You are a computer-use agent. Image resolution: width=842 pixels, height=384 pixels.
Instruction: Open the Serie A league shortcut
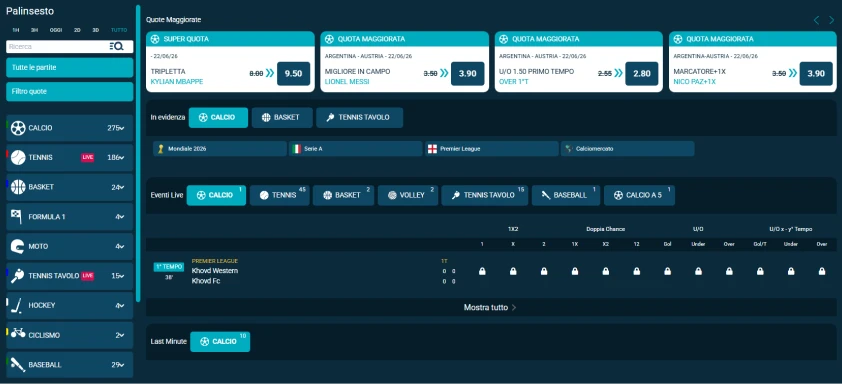[x=355, y=149]
